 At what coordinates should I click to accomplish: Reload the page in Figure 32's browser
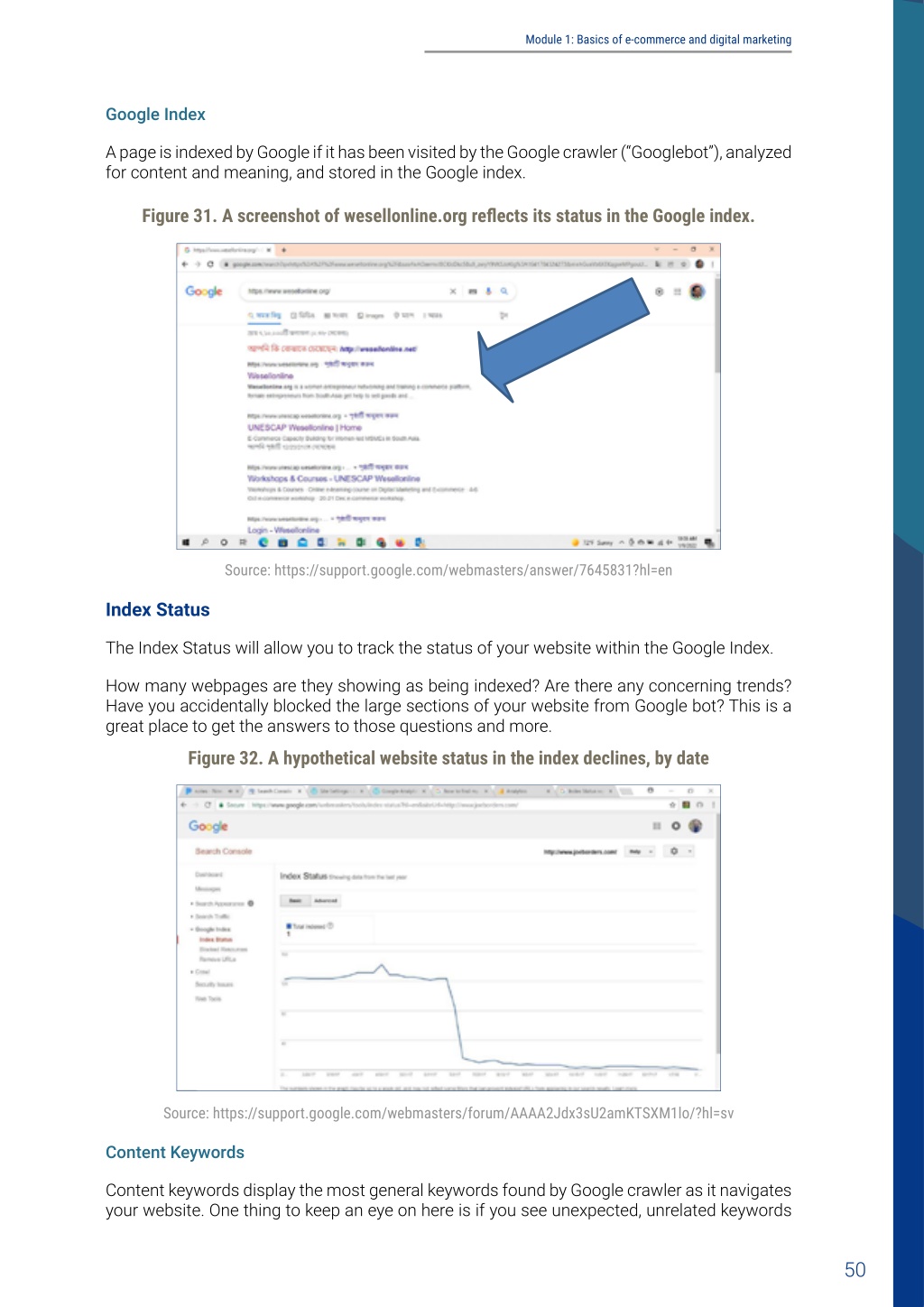[x=208, y=804]
